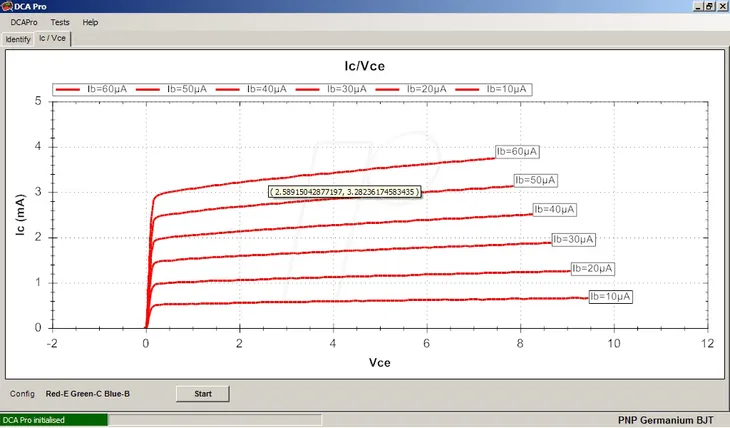Select the Ic / Vce tab

(53, 38)
